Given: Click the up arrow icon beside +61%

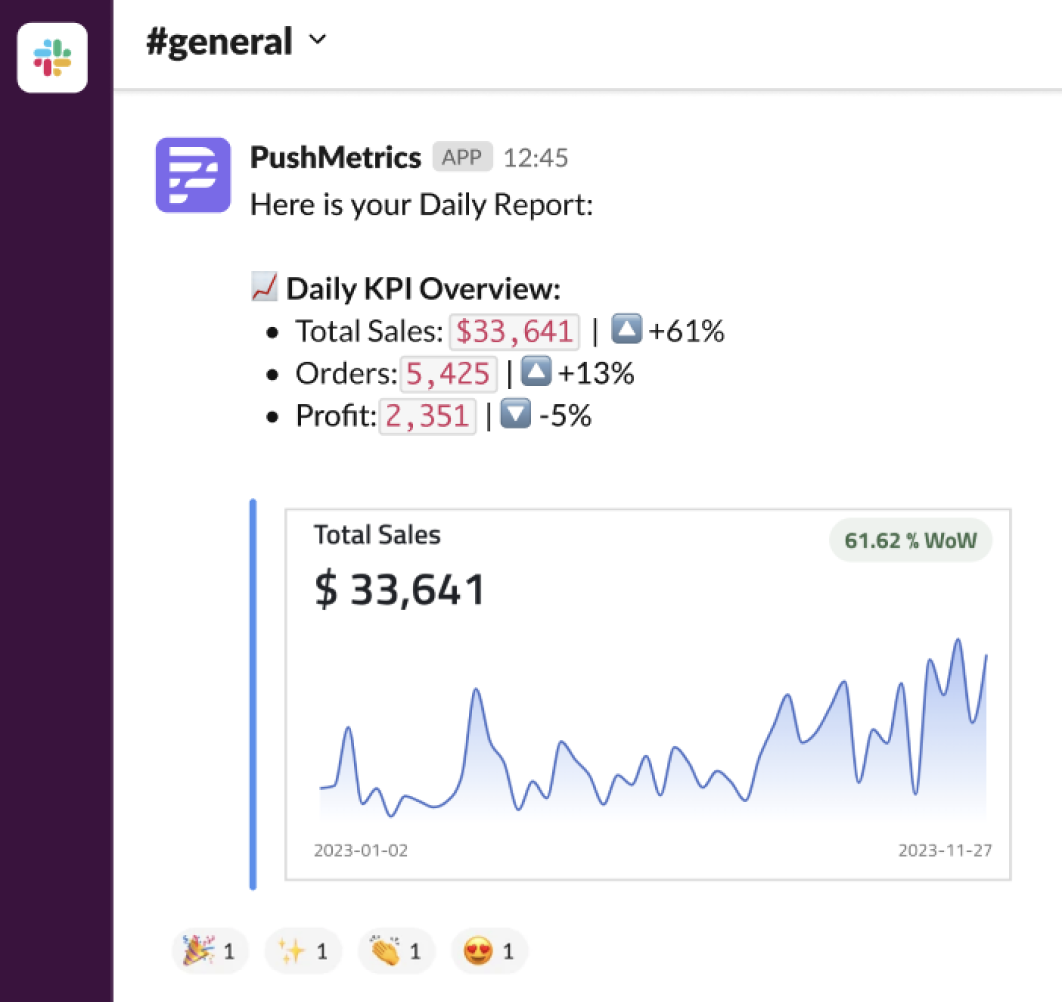Looking at the screenshot, I should pyautogui.click(x=625, y=331).
